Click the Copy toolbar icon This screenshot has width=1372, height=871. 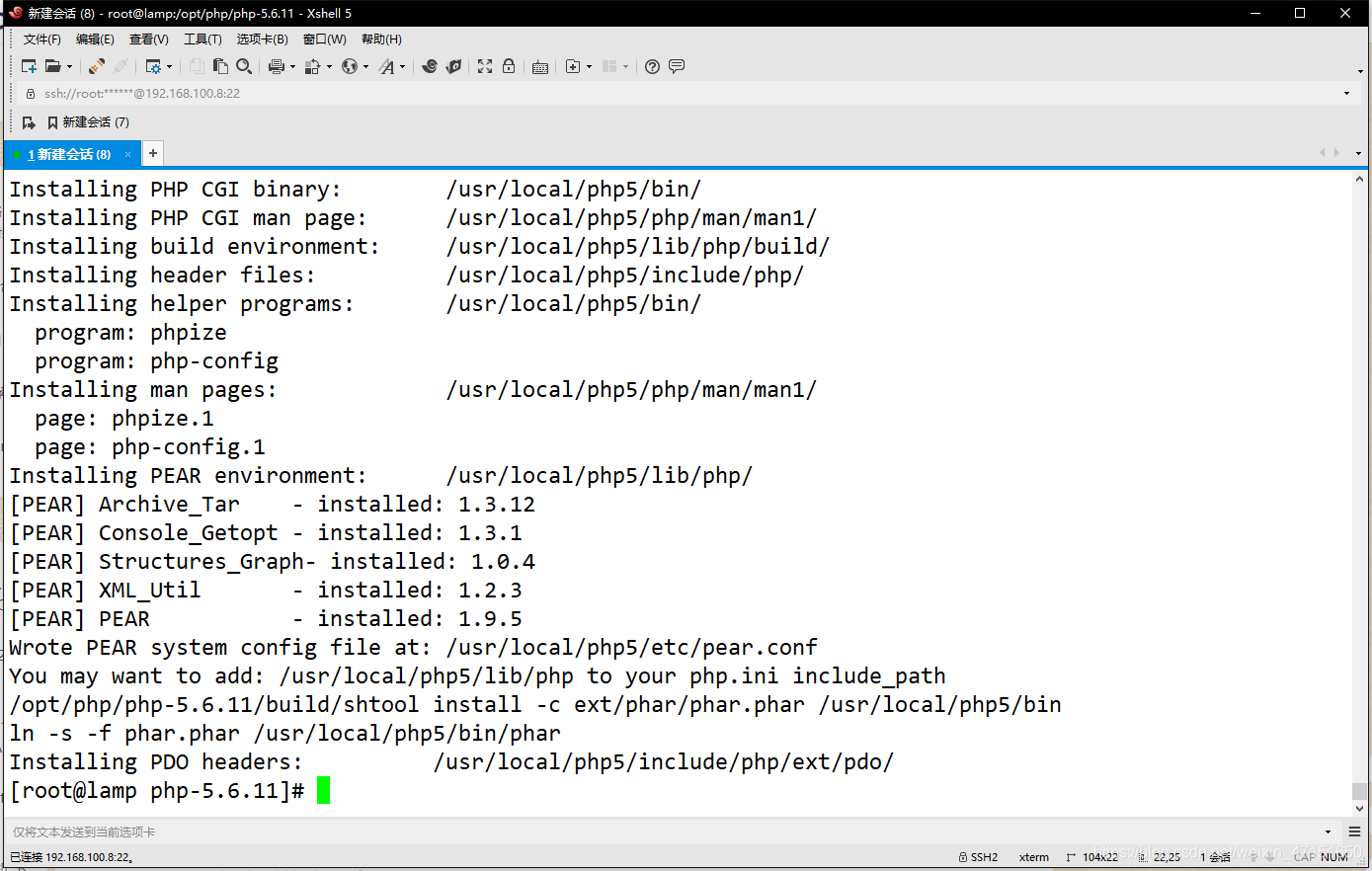click(197, 66)
